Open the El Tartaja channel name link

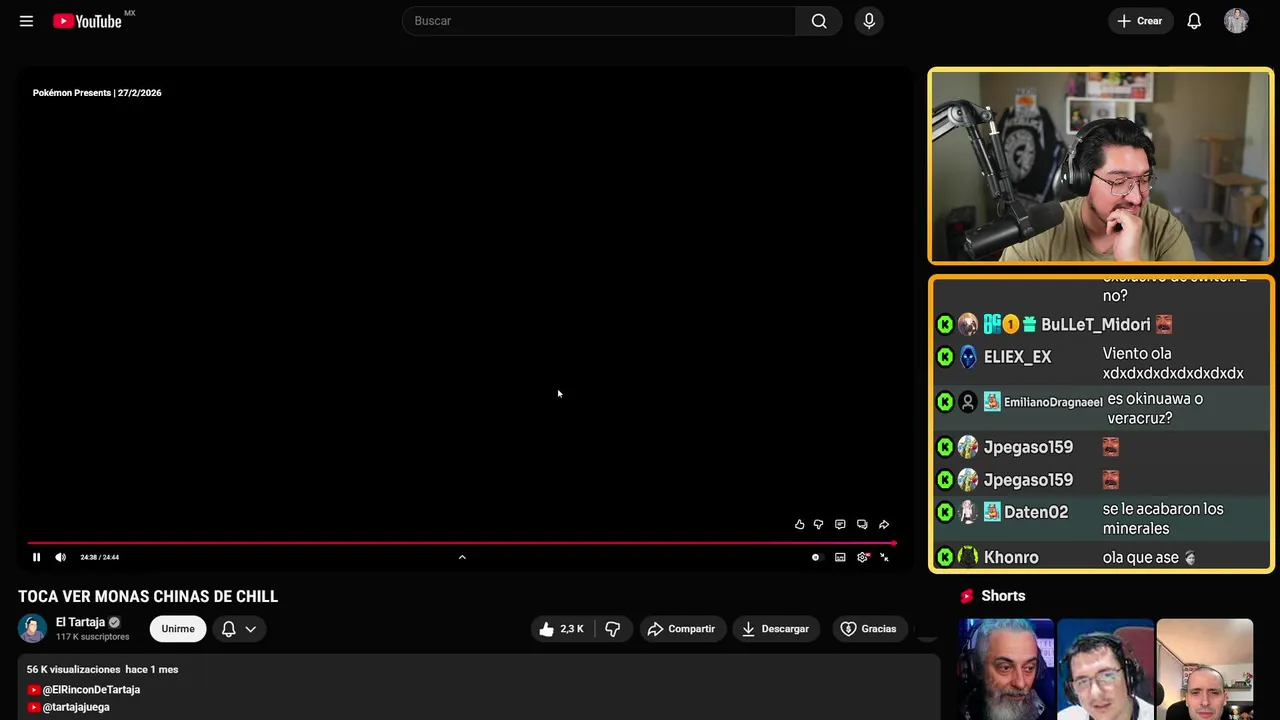80,622
